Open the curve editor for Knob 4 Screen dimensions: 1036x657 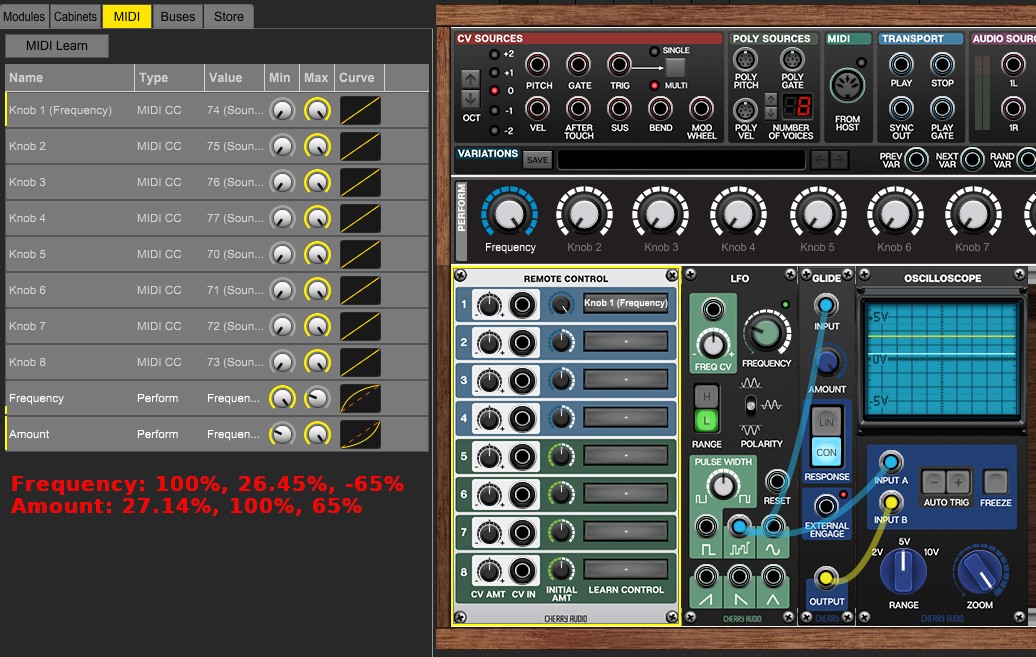(x=360, y=218)
